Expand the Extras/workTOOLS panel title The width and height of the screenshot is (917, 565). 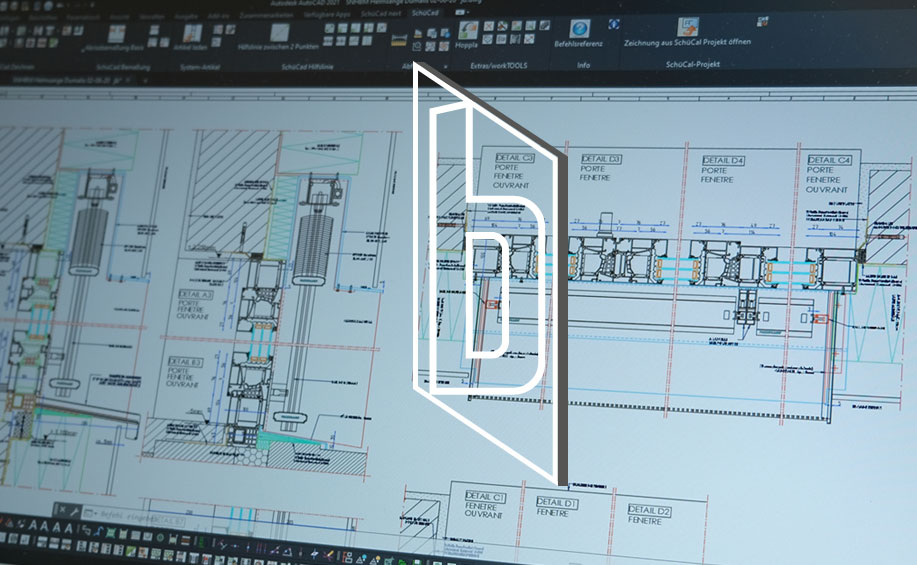point(498,66)
